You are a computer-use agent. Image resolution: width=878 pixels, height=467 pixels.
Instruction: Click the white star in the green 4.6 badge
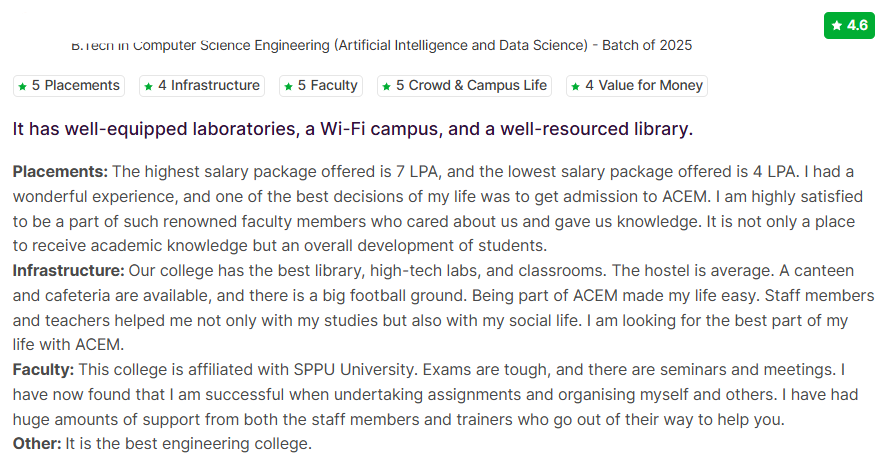[836, 25]
